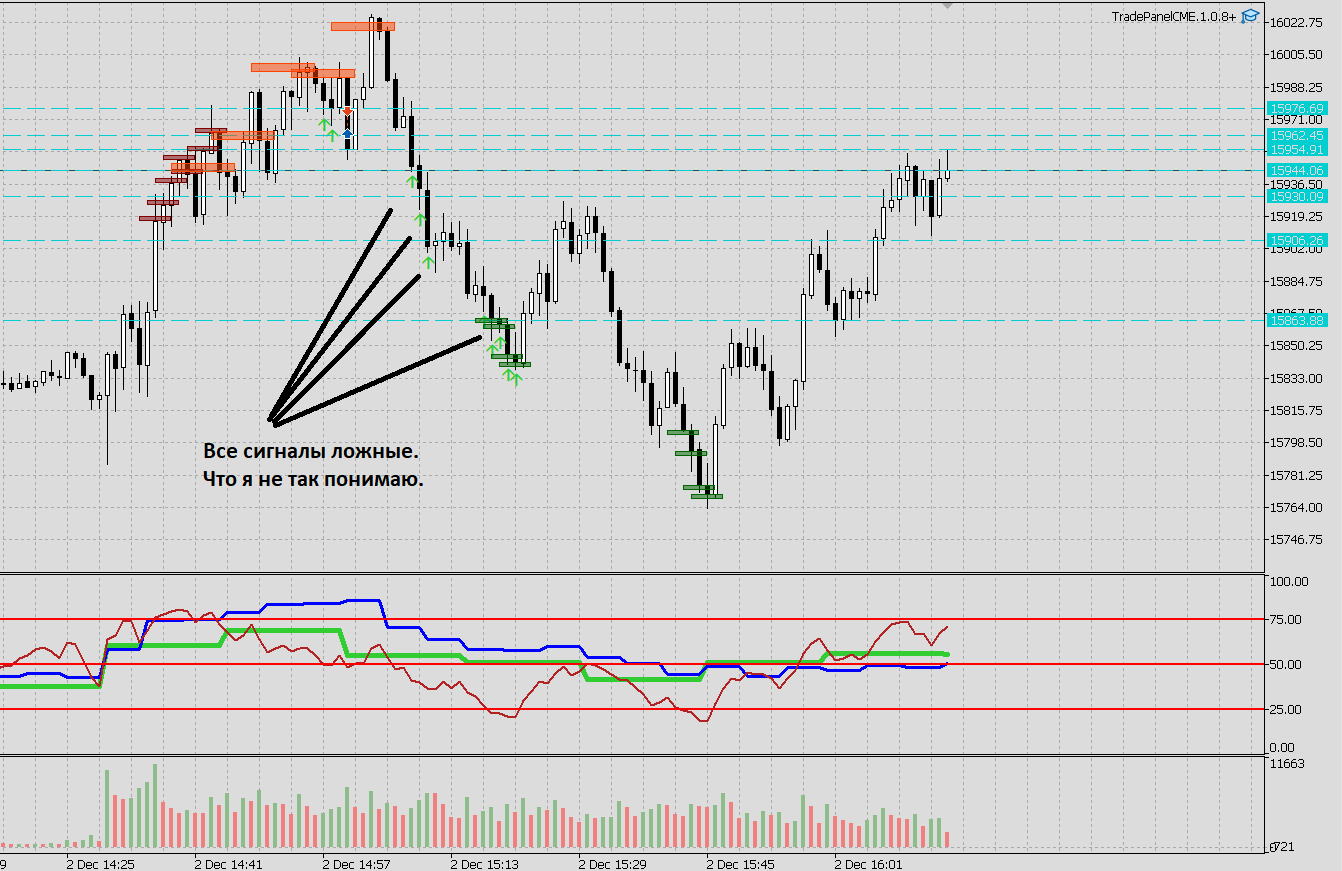Select the 15863.88 cyan price label
This screenshot has width=1342, height=871.
click(1296, 320)
